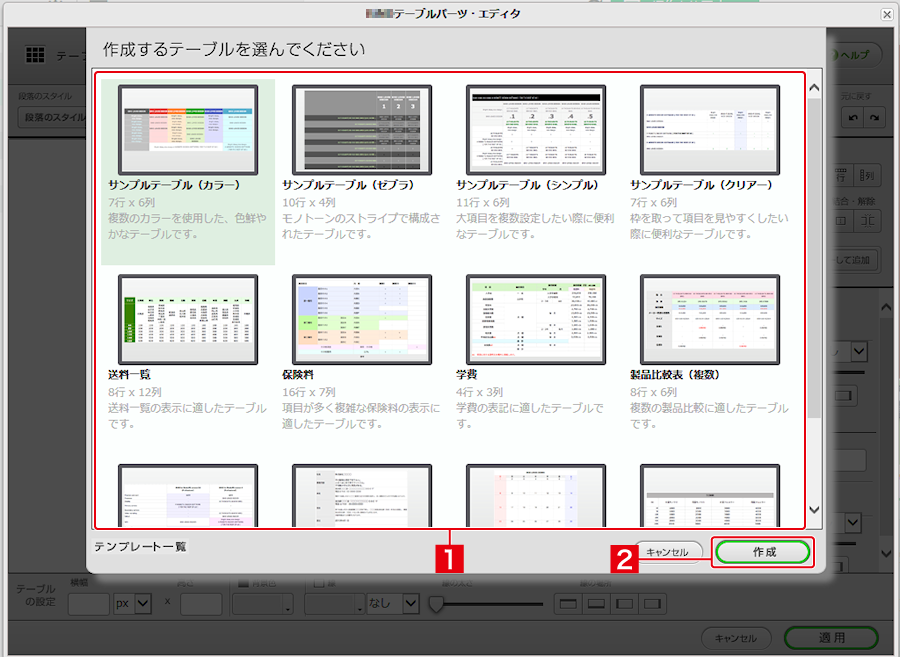Close the テーブルパーツ・エディタ window
Viewport: 900px width, 657px height.
coord(887,14)
